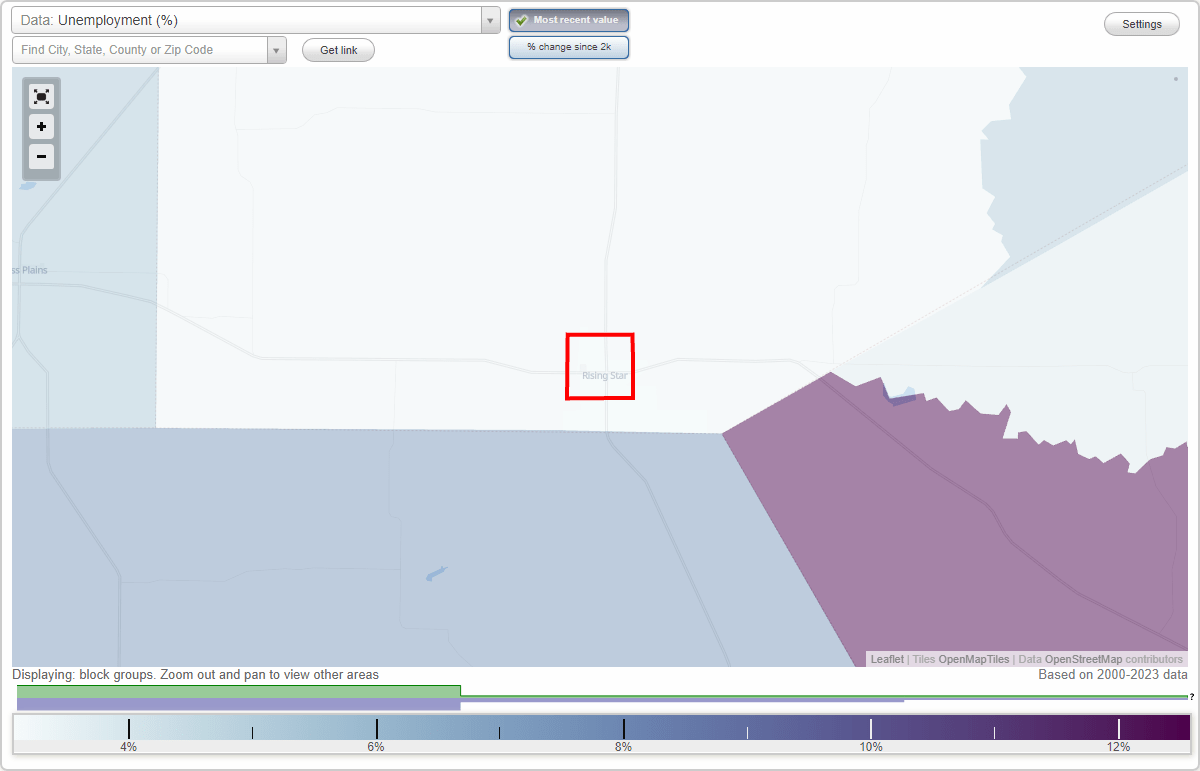This screenshot has height=771, width=1200.
Task: Click the city search input field
Action: pos(140,49)
